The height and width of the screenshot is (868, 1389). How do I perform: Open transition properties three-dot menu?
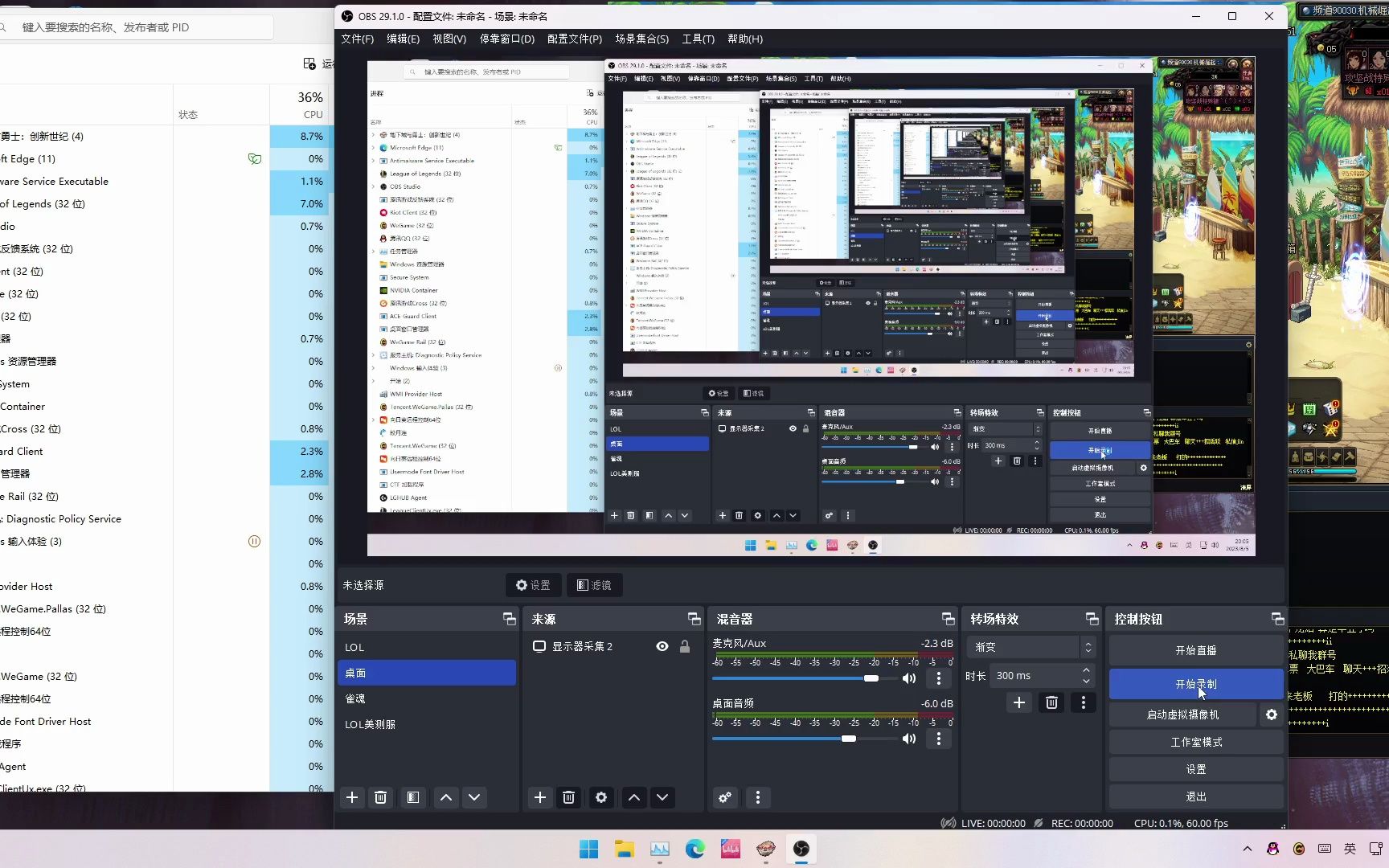tap(1084, 702)
